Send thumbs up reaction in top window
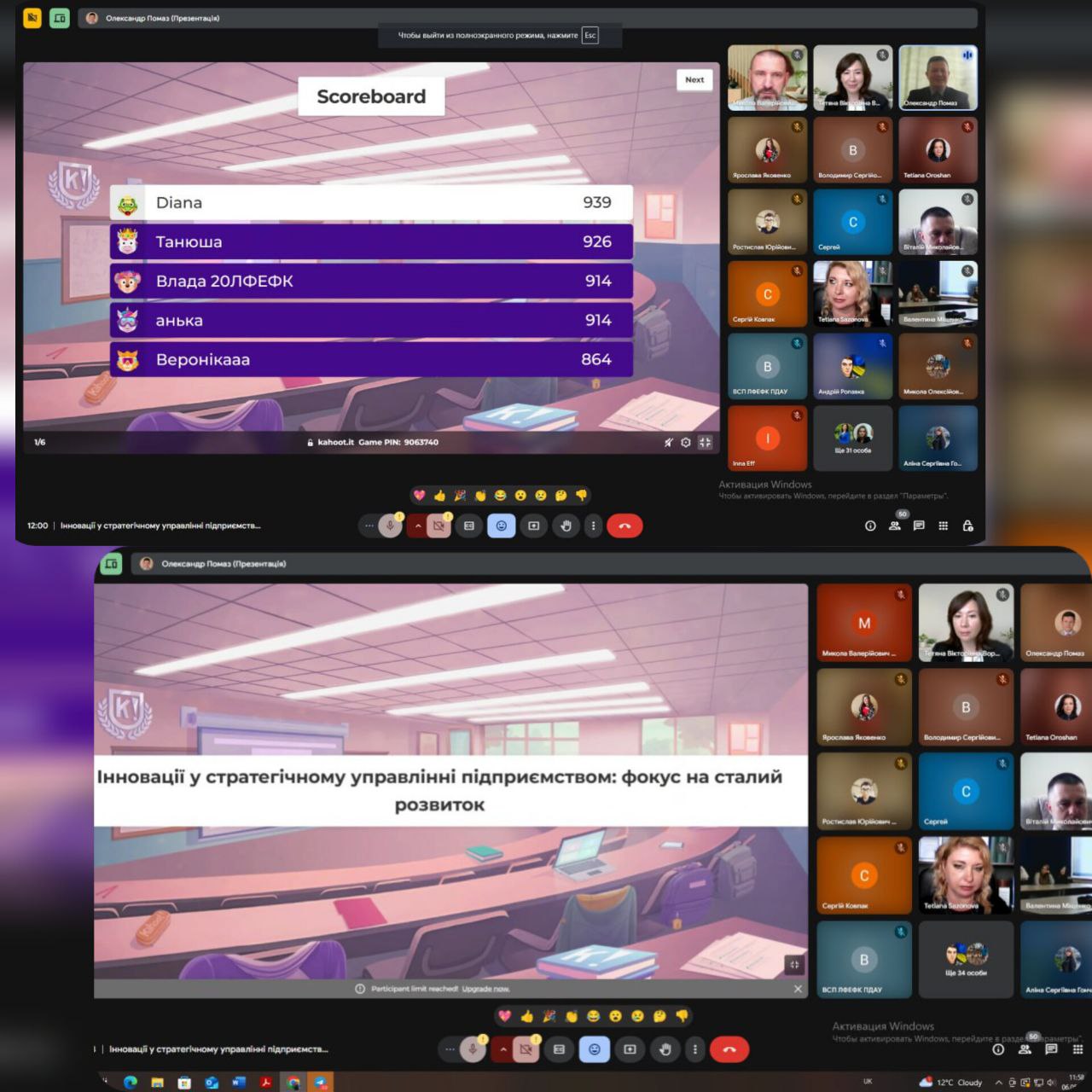 point(439,496)
